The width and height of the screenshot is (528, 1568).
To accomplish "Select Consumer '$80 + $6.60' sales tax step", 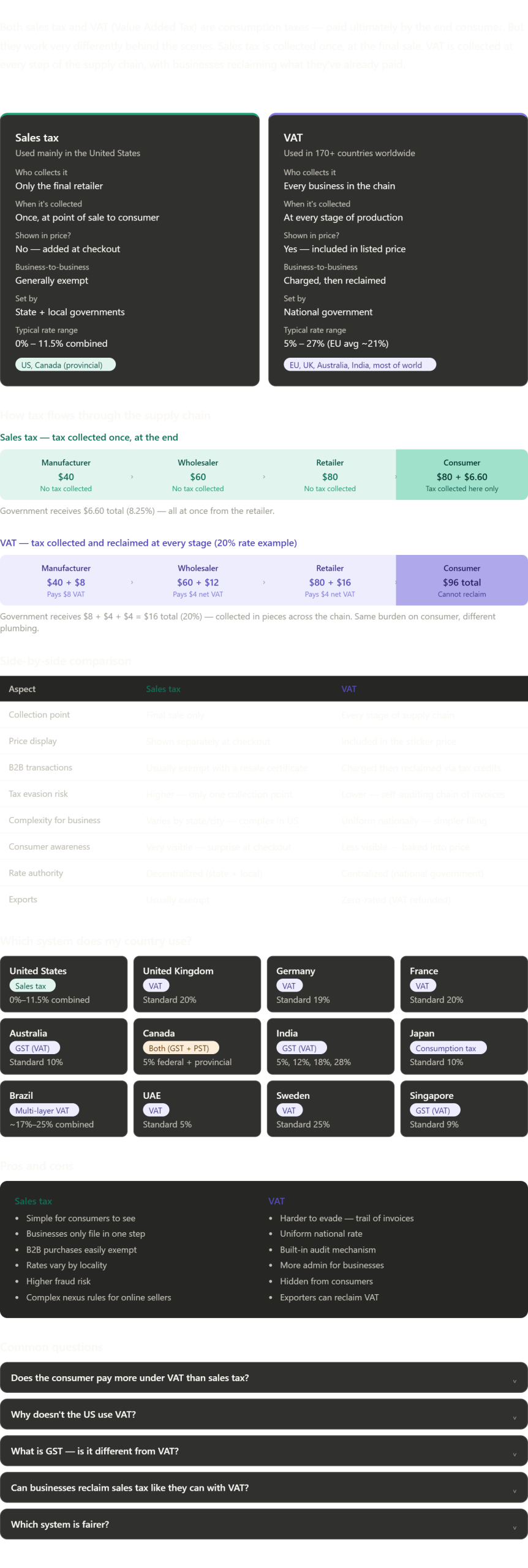I will 461,475.
